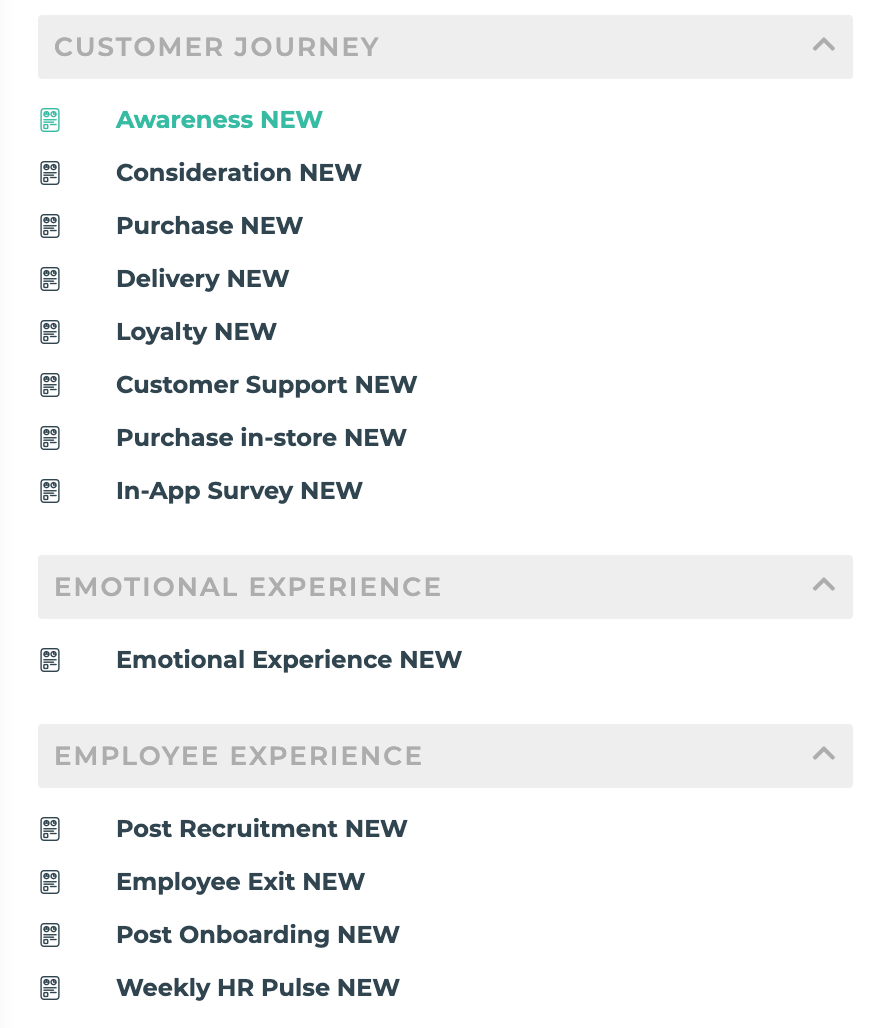Open the Awareness NEW template
The image size is (874, 1028).
(x=219, y=120)
